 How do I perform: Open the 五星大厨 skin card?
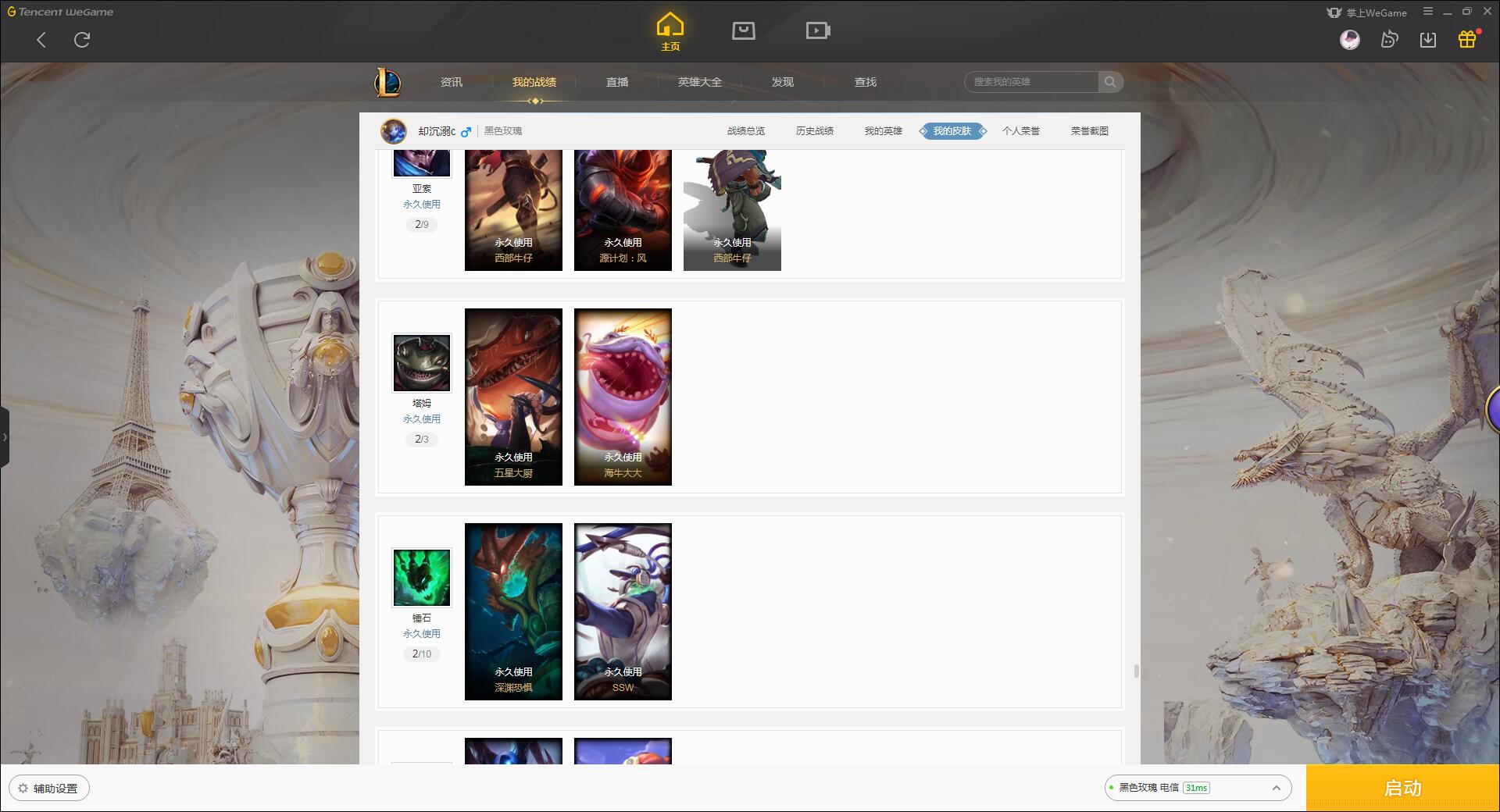pos(513,397)
